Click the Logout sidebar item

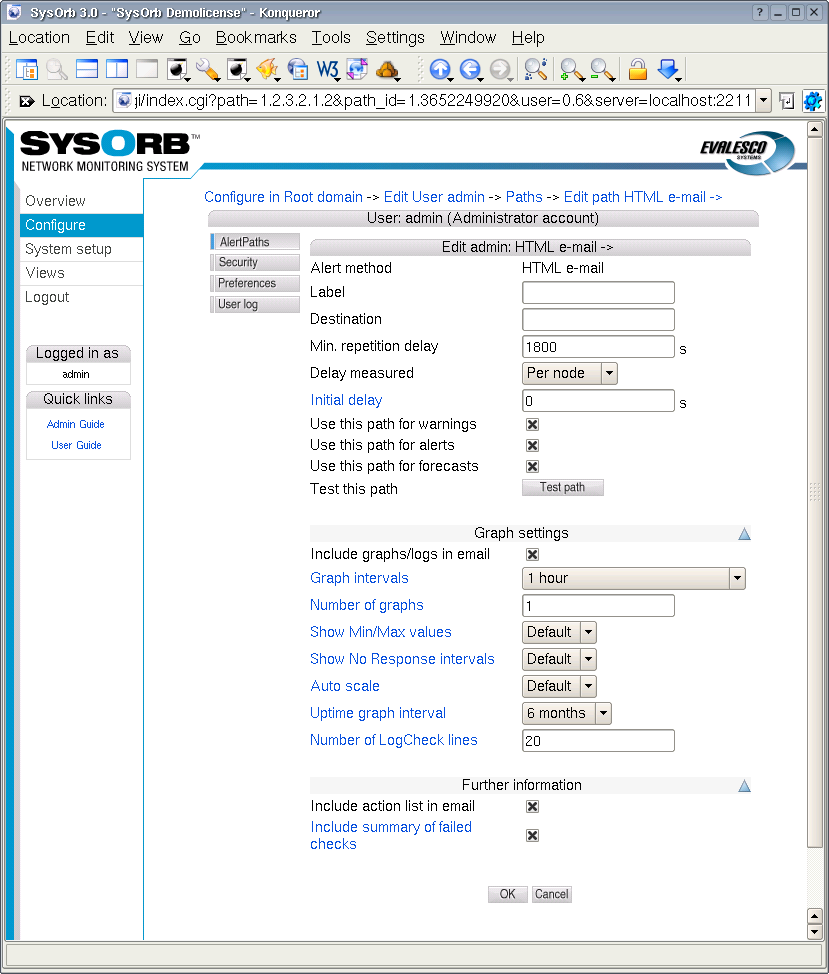click(47, 298)
